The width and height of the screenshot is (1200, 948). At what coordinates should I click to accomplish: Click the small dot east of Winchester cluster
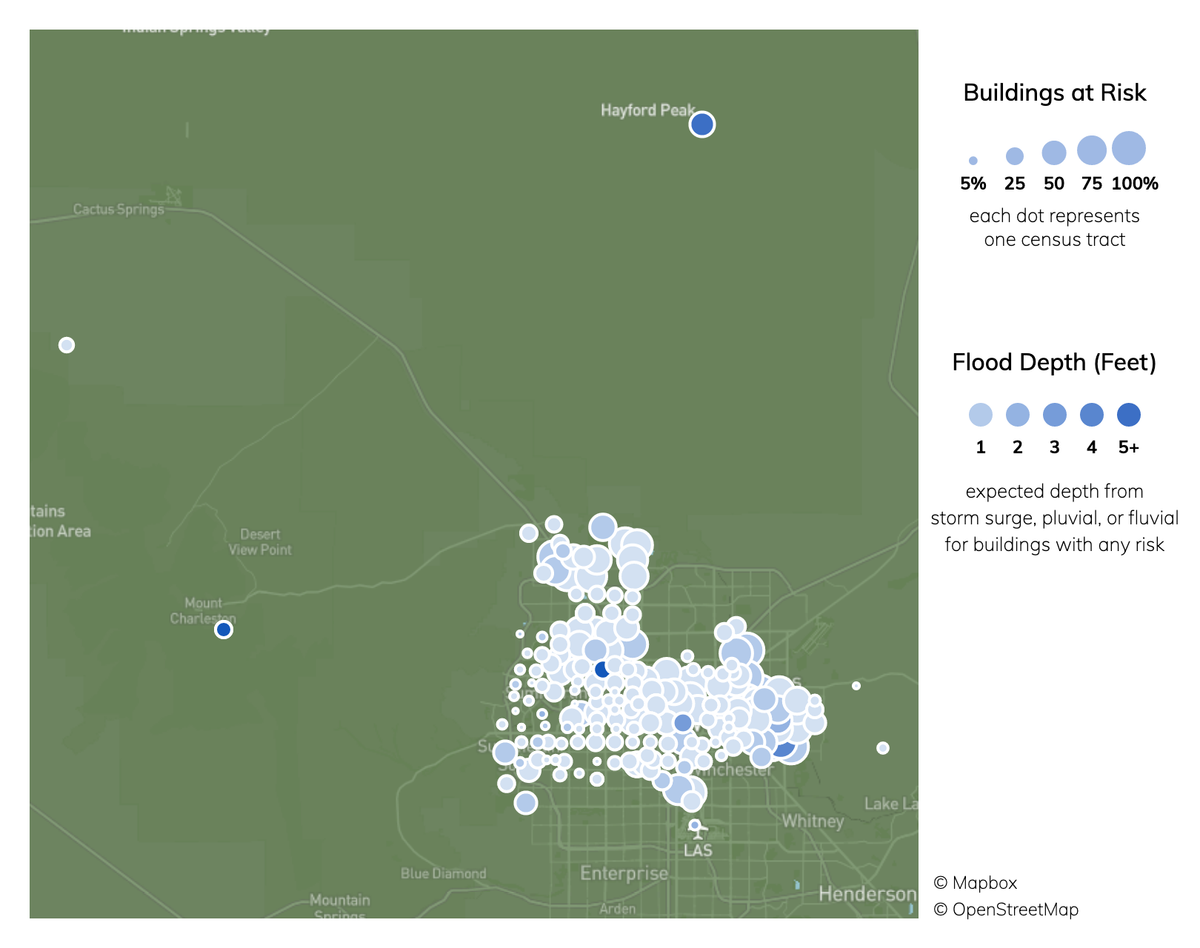(857, 686)
